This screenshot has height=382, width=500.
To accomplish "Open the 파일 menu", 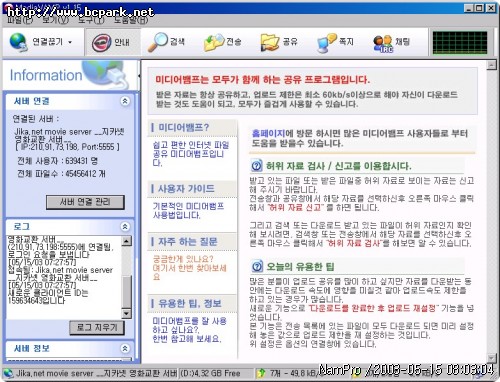I will [x=20, y=20].
